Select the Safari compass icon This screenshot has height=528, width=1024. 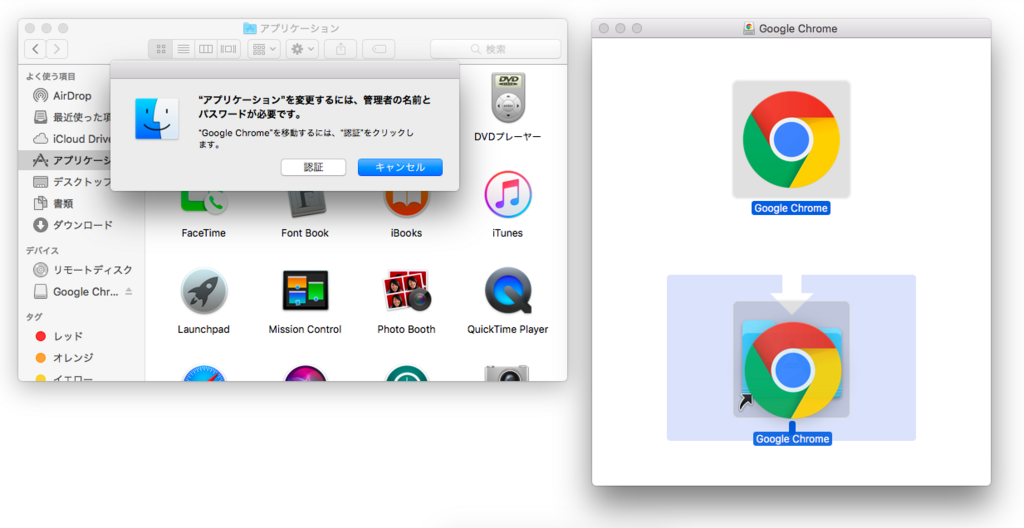pos(204,373)
